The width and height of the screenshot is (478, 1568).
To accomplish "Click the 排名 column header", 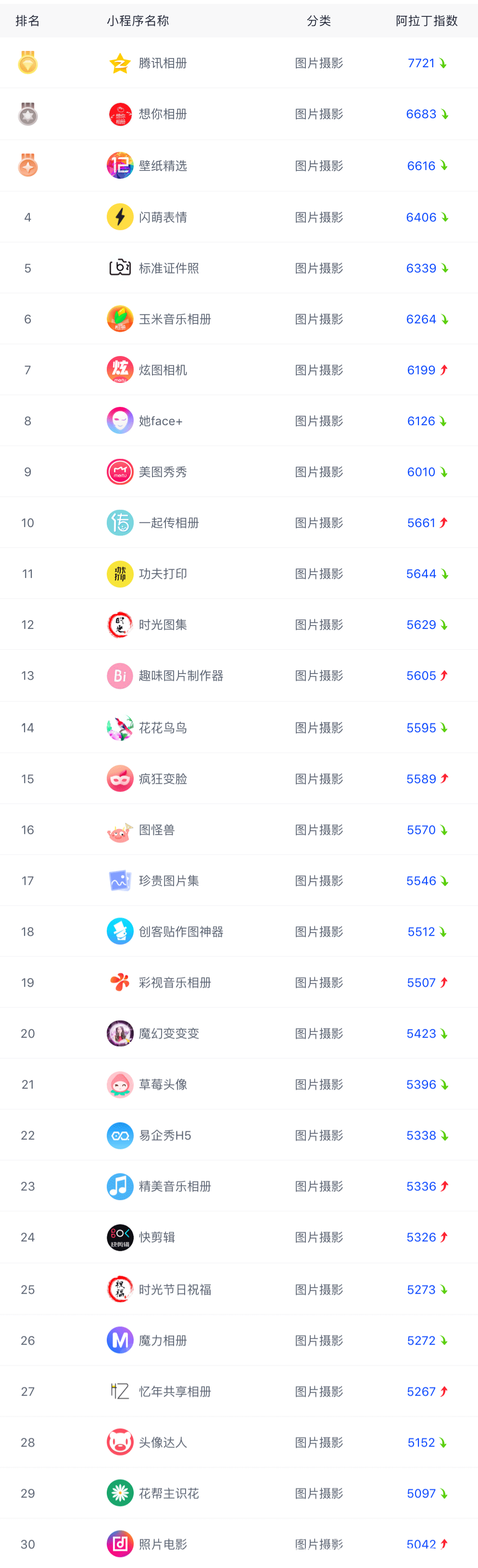I will click(x=27, y=21).
